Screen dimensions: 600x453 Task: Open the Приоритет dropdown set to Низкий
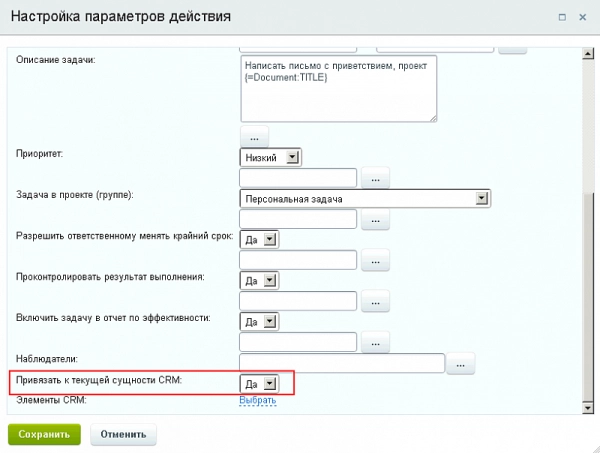point(271,157)
